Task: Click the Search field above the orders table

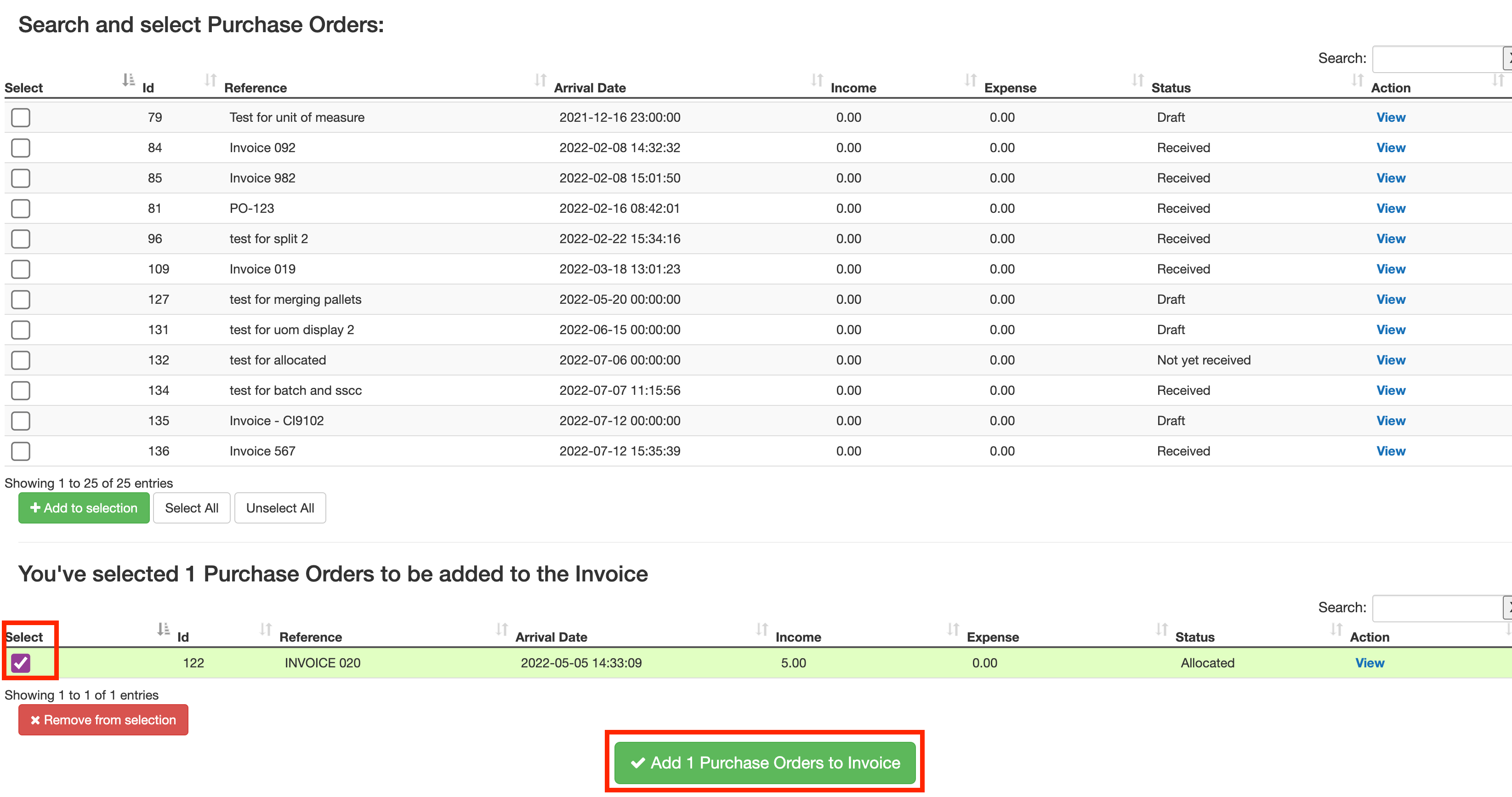Action: click(1438, 58)
